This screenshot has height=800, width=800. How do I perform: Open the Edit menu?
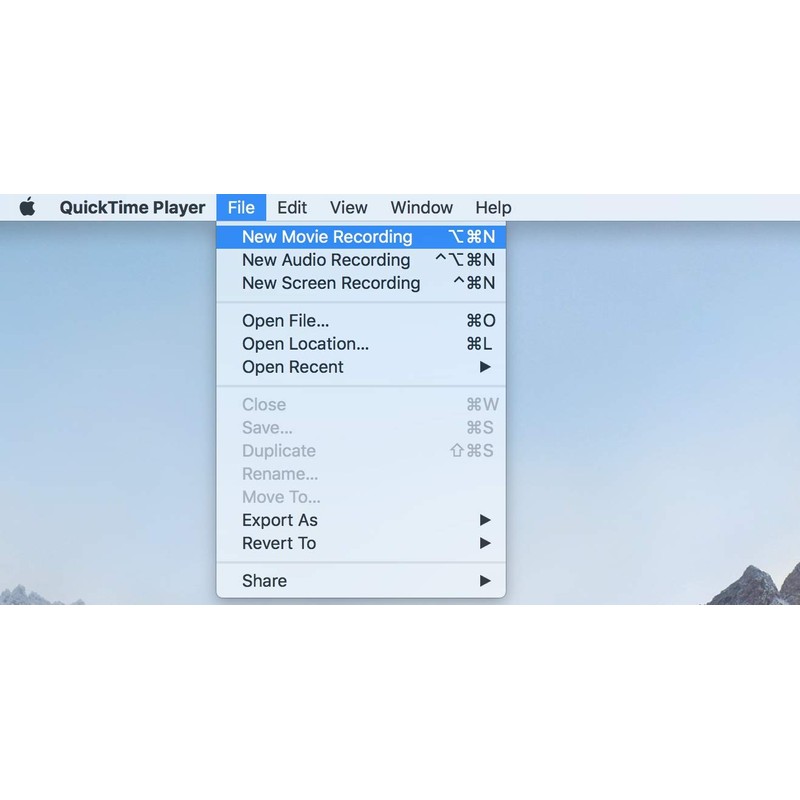[x=292, y=207]
